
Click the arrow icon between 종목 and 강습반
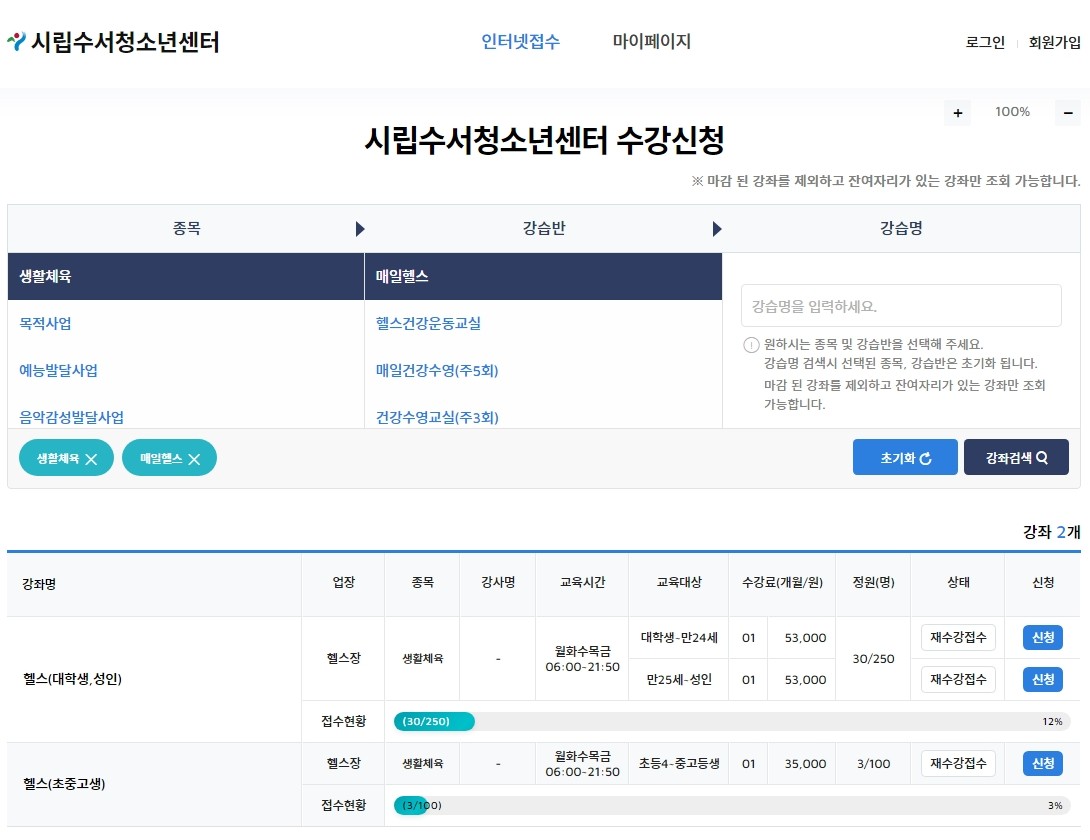(x=360, y=228)
